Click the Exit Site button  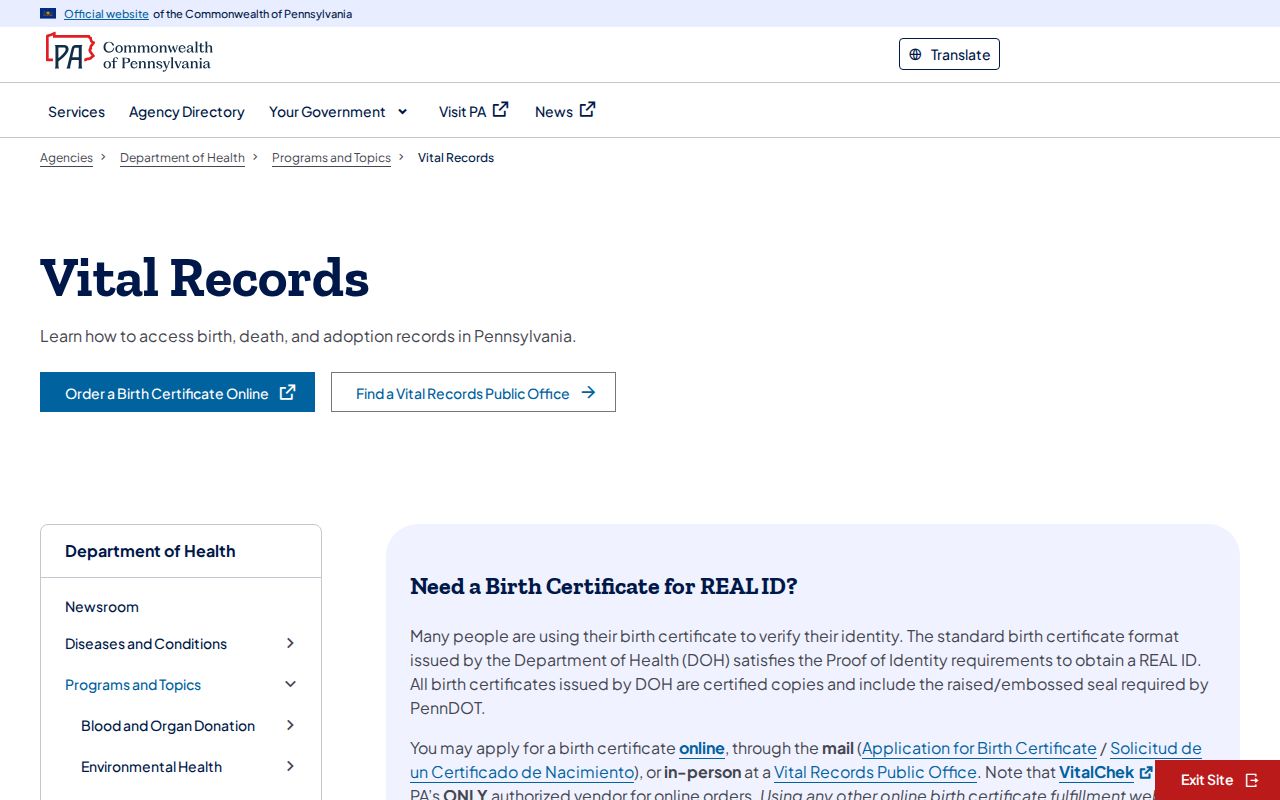[x=1218, y=780]
